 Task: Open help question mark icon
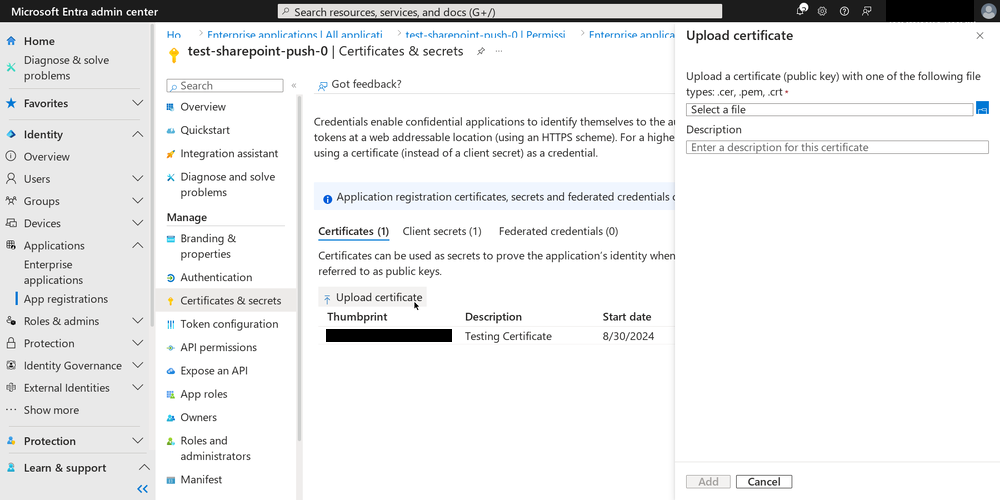tap(844, 11)
